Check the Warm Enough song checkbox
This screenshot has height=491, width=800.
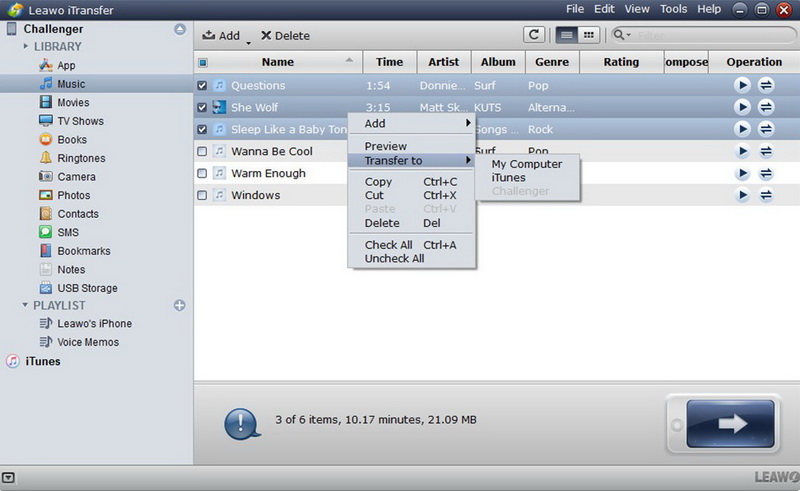tap(203, 174)
